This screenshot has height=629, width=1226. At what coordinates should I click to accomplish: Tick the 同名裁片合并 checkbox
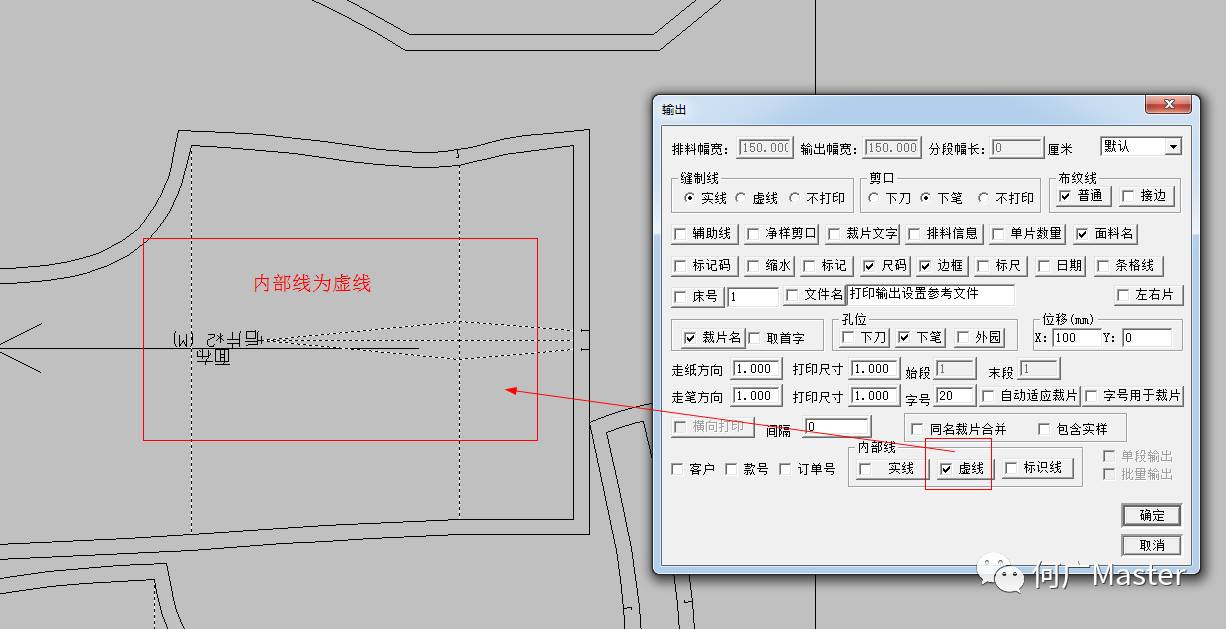pos(917,429)
